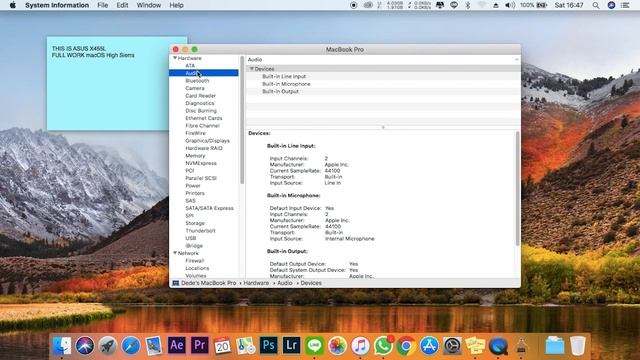This screenshot has height=360, width=640.
Task: Click the volume speaker menu bar icon
Action: coord(510,5)
